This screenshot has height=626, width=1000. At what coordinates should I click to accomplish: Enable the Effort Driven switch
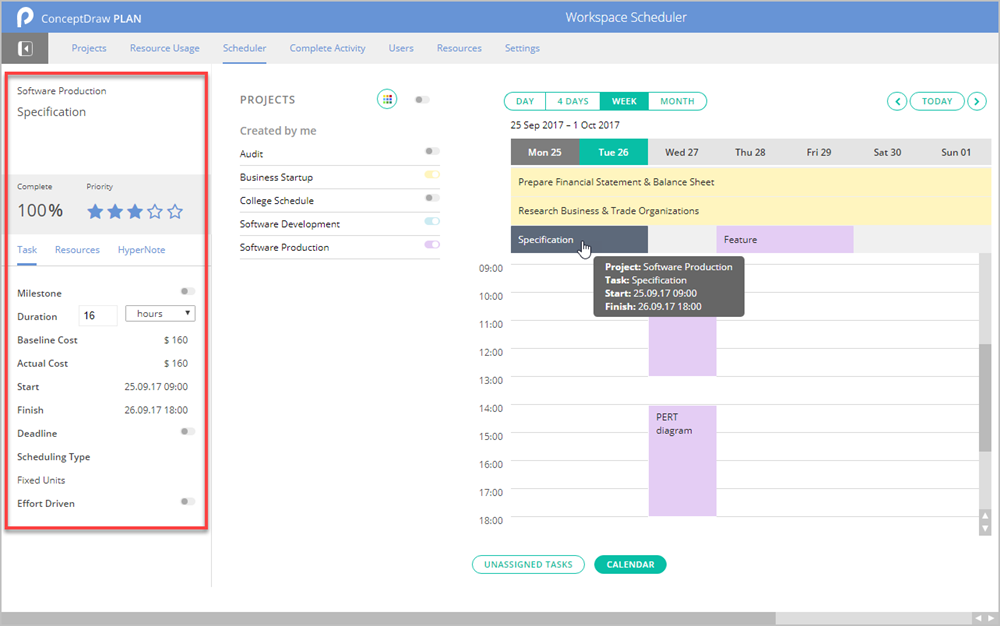click(186, 503)
